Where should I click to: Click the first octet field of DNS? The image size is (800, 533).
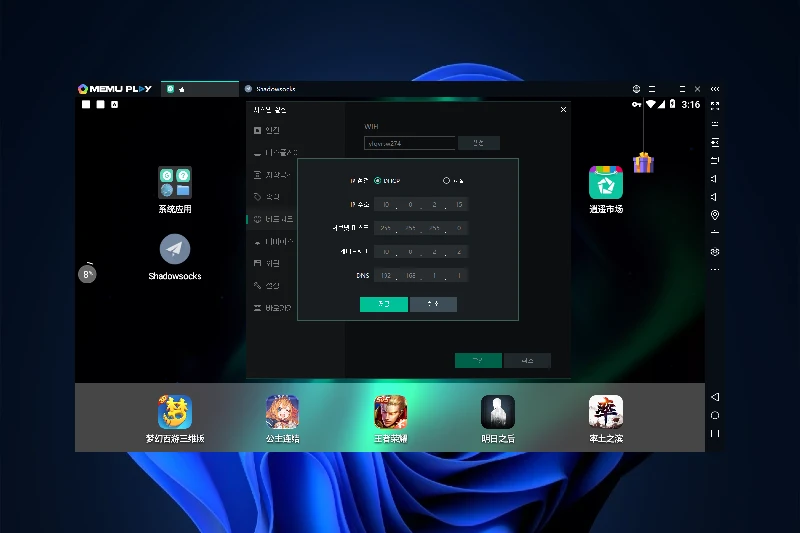pos(386,276)
